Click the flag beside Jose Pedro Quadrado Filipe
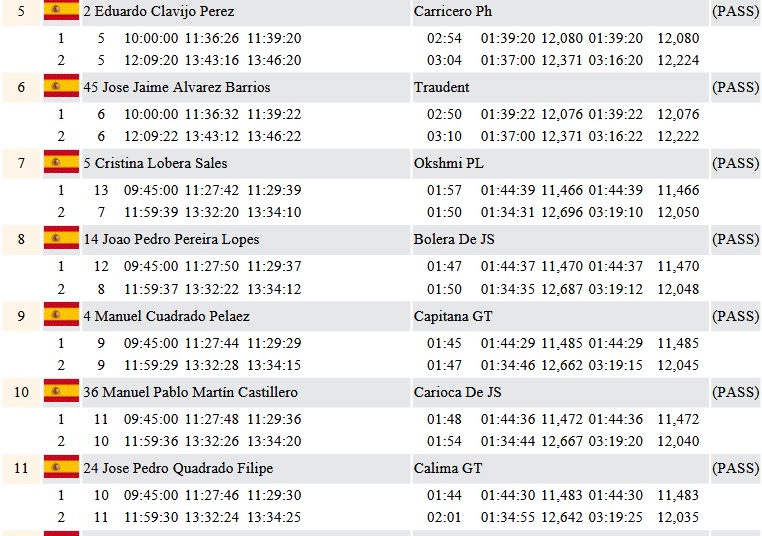 pyautogui.click(x=61, y=468)
